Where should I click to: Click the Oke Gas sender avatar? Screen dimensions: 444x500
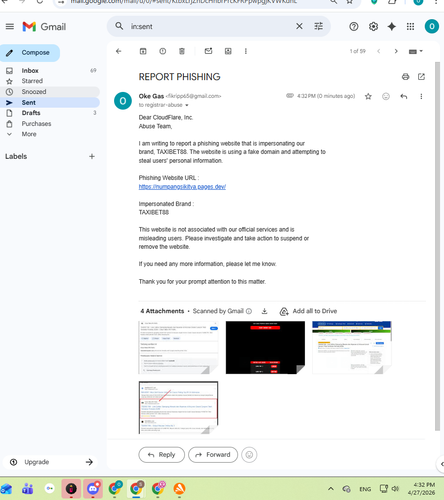click(x=123, y=101)
